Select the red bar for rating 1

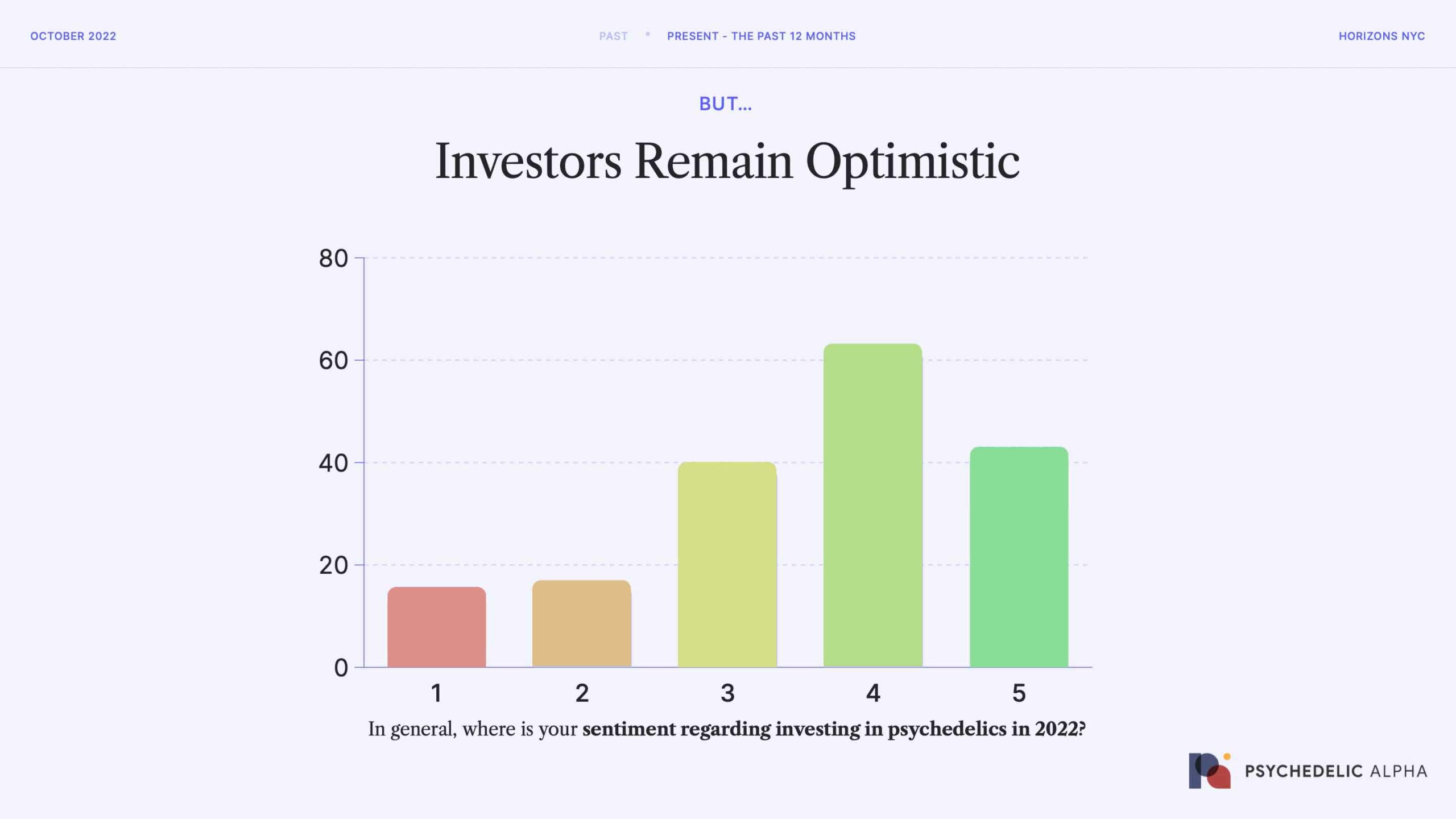(x=437, y=627)
